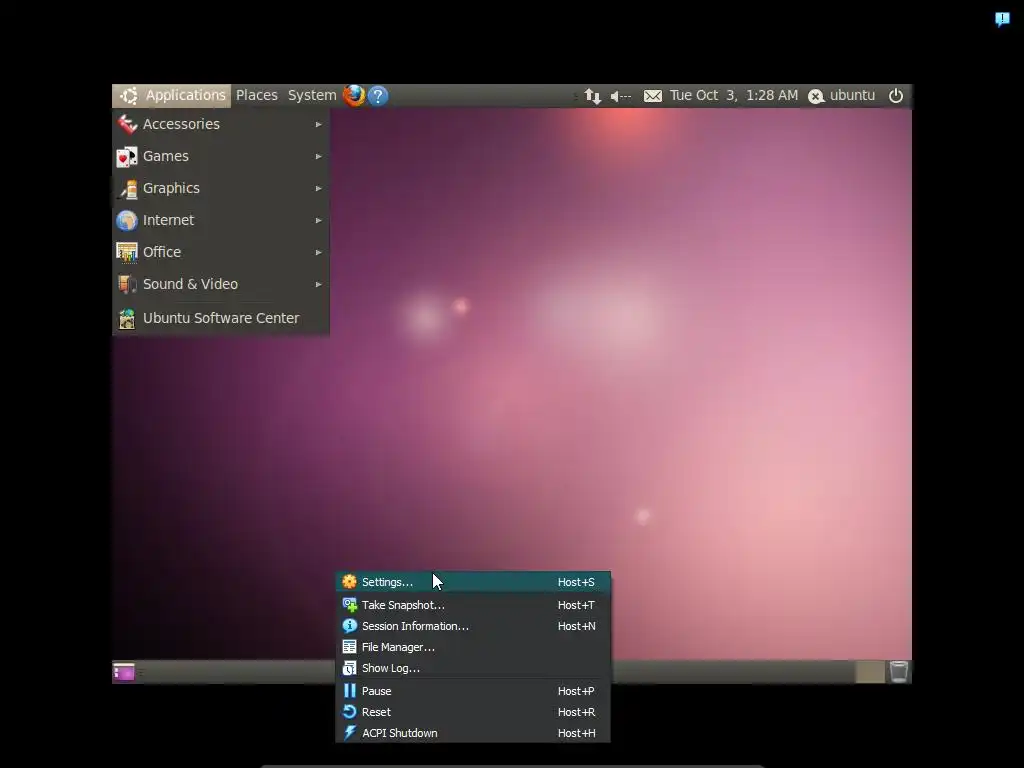Choose File Manager... menu entry
This screenshot has width=1024, height=768.
tap(473, 647)
